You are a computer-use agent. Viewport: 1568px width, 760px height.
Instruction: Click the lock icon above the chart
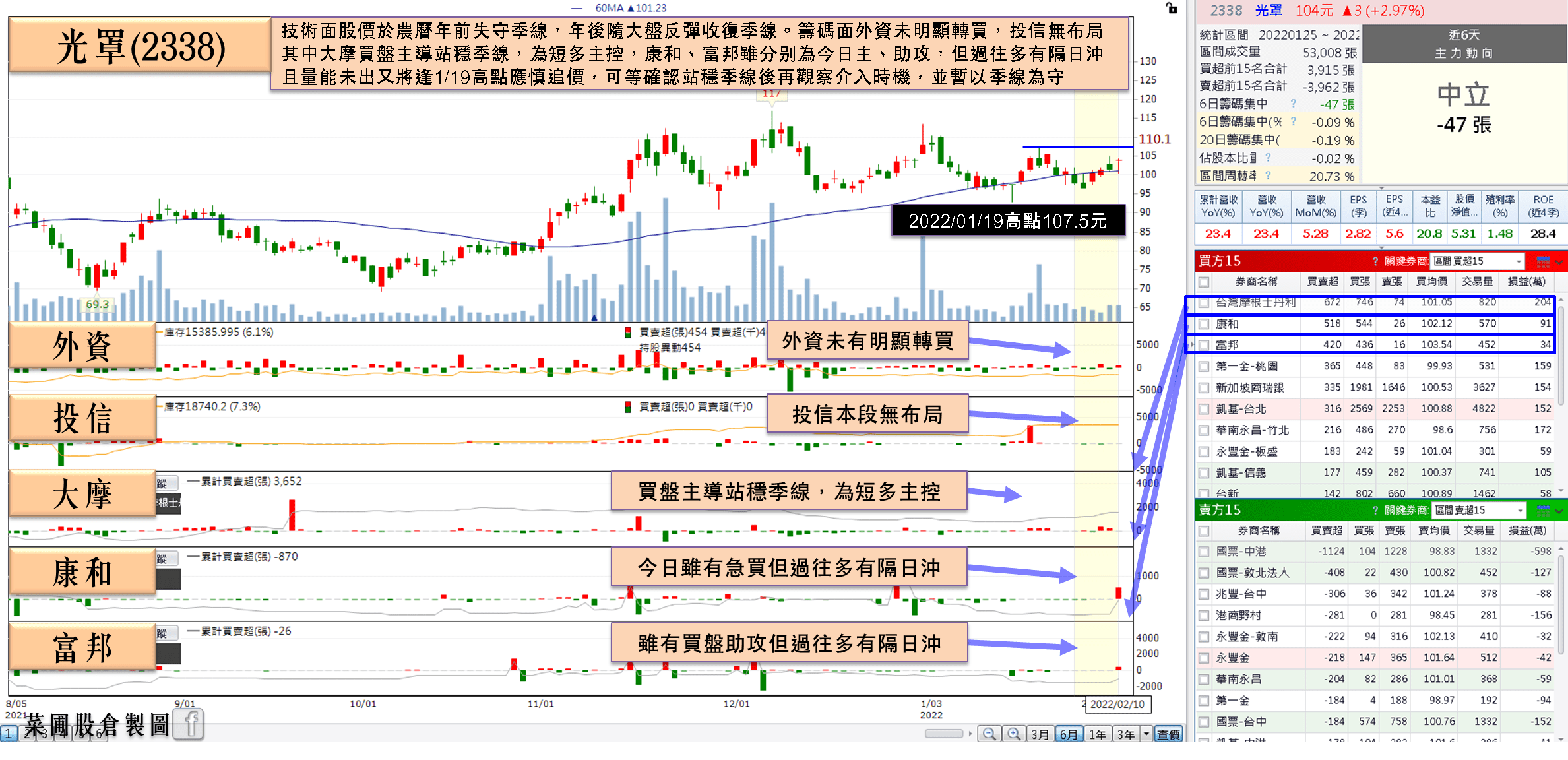1172,8
